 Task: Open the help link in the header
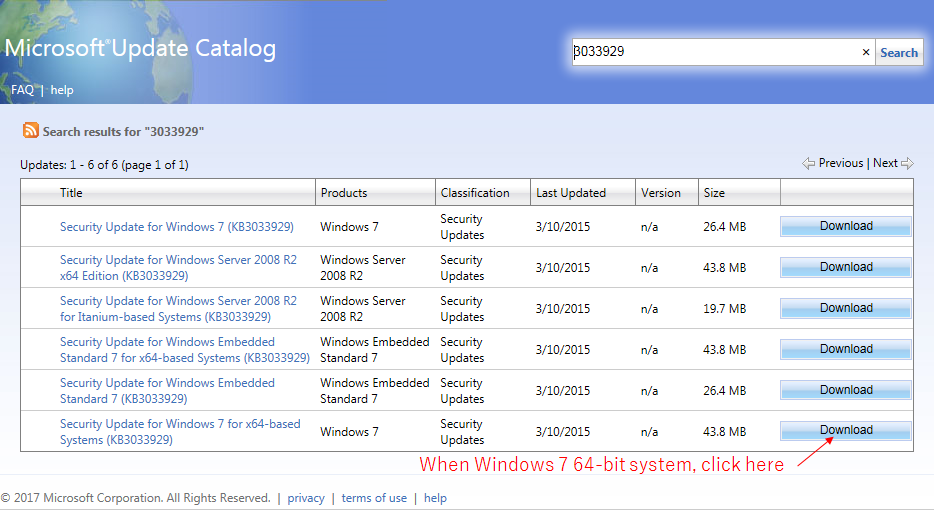pyautogui.click(x=62, y=90)
